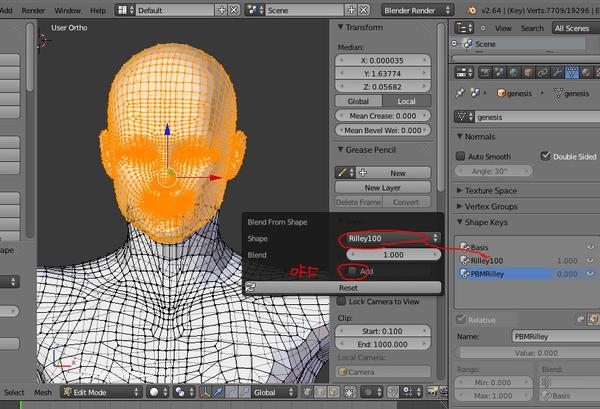Open the Render properties tab icon

tap(485, 72)
